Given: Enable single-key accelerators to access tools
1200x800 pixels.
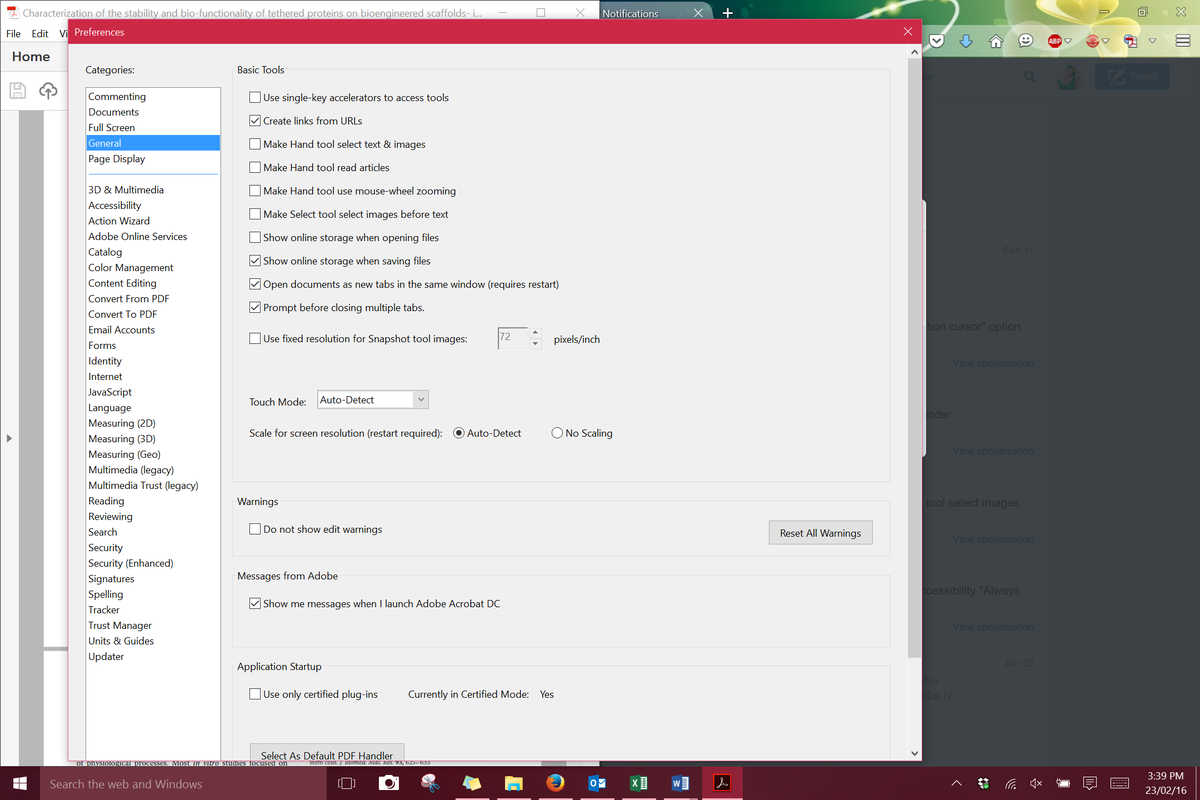Looking at the screenshot, I should [255, 98].
